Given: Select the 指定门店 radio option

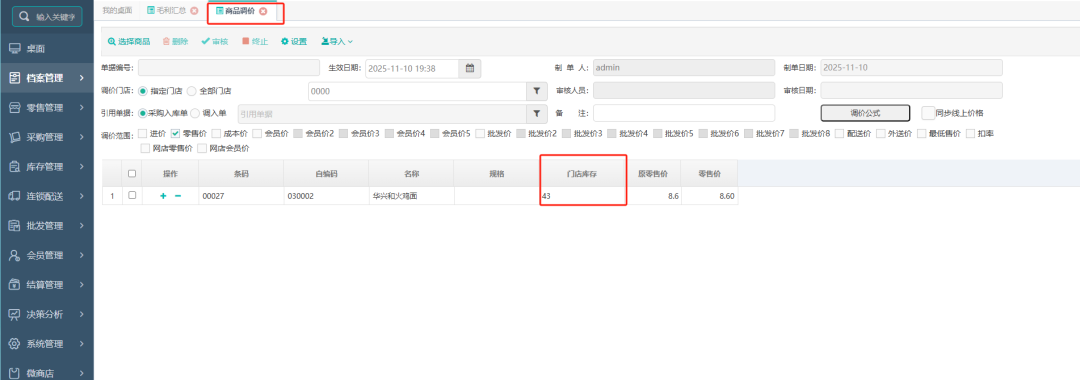Looking at the screenshot, I should coord(143,91).
